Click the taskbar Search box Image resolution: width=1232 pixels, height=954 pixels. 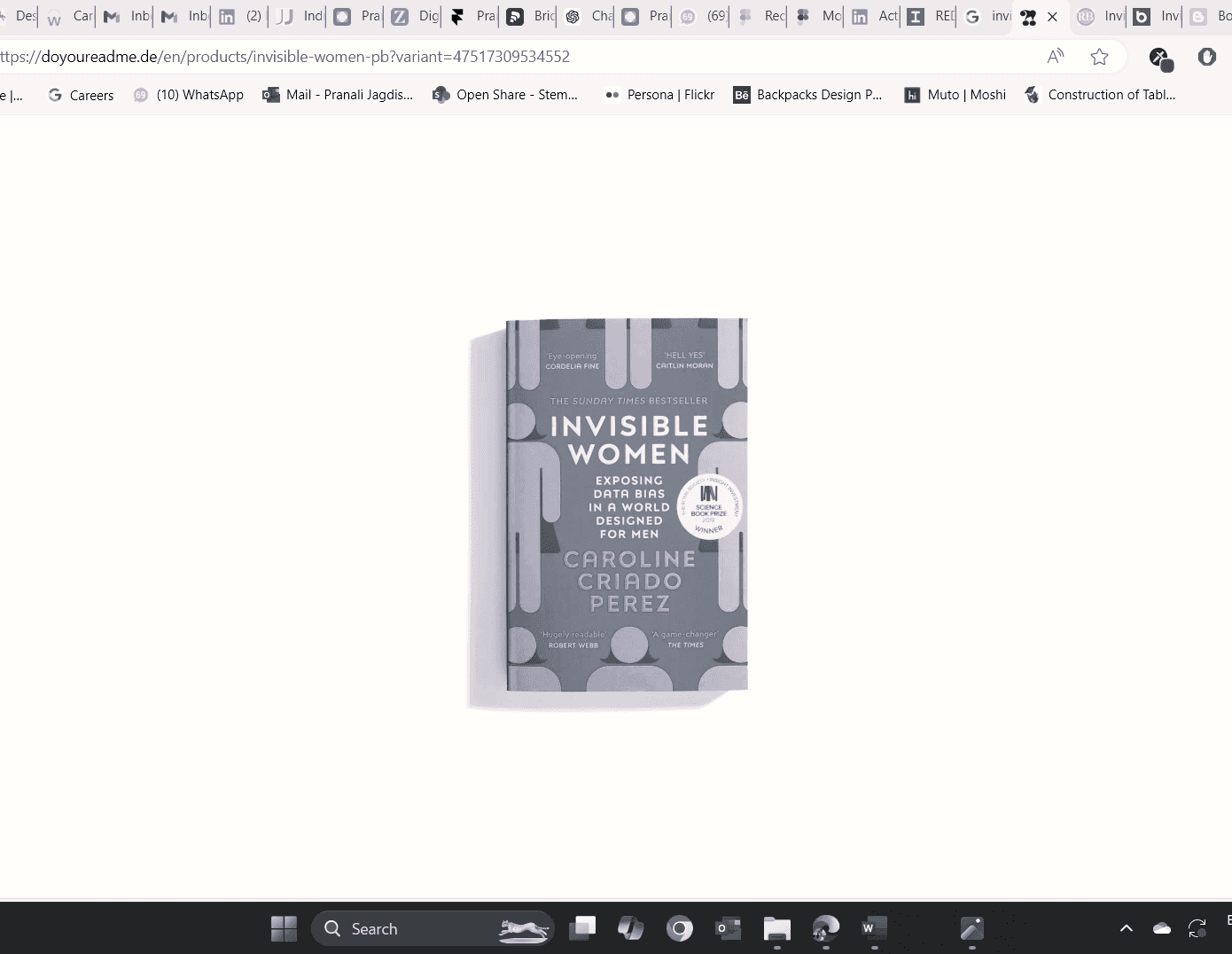click(433, 928)
